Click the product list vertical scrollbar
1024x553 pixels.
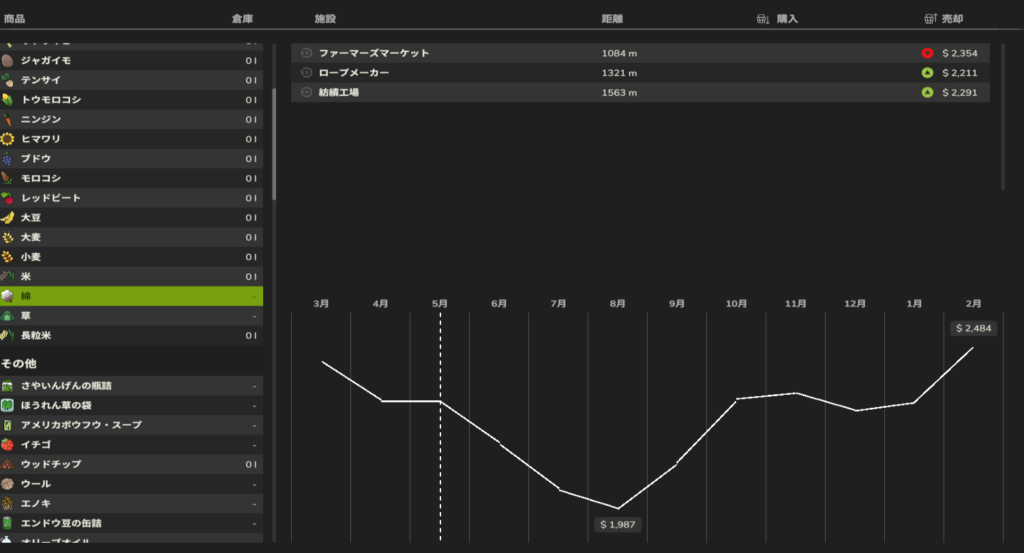click(274, 140)
